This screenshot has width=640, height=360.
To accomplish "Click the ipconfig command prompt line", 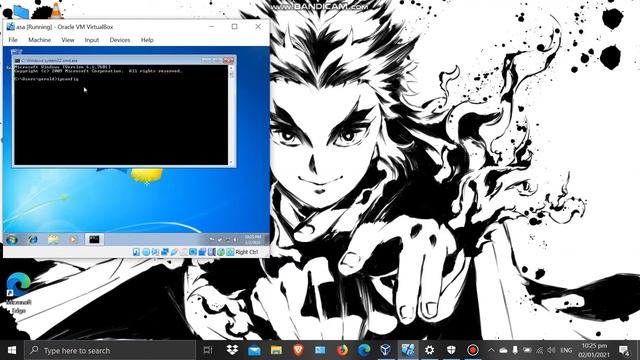I will pyautogui.click(x=46, y=79).
